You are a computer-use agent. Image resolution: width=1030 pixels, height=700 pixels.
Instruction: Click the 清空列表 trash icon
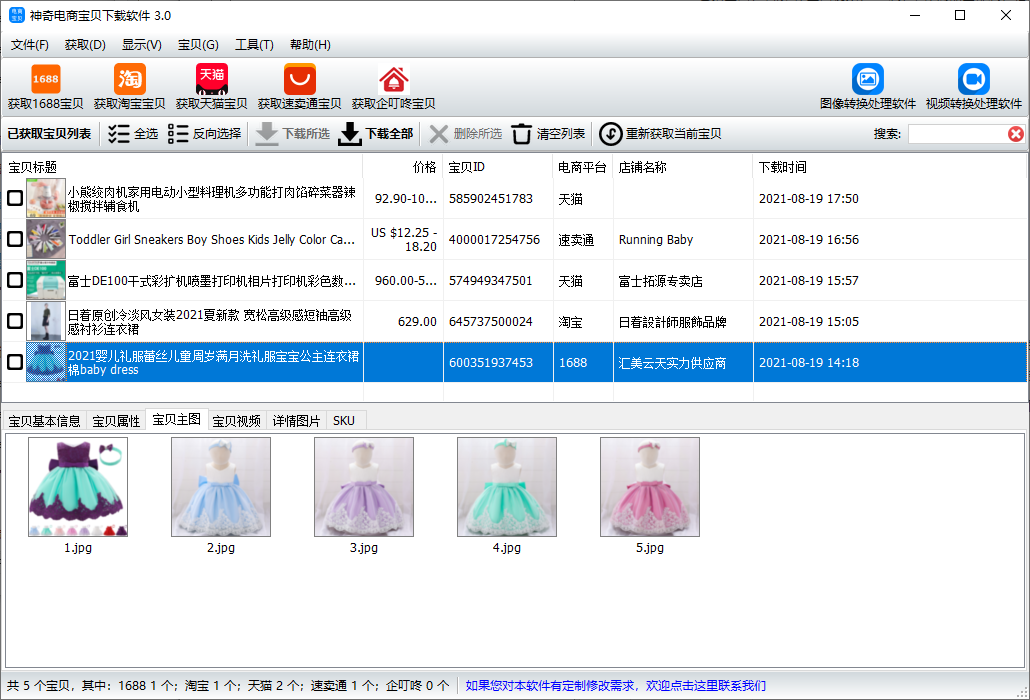pos(522,134)
